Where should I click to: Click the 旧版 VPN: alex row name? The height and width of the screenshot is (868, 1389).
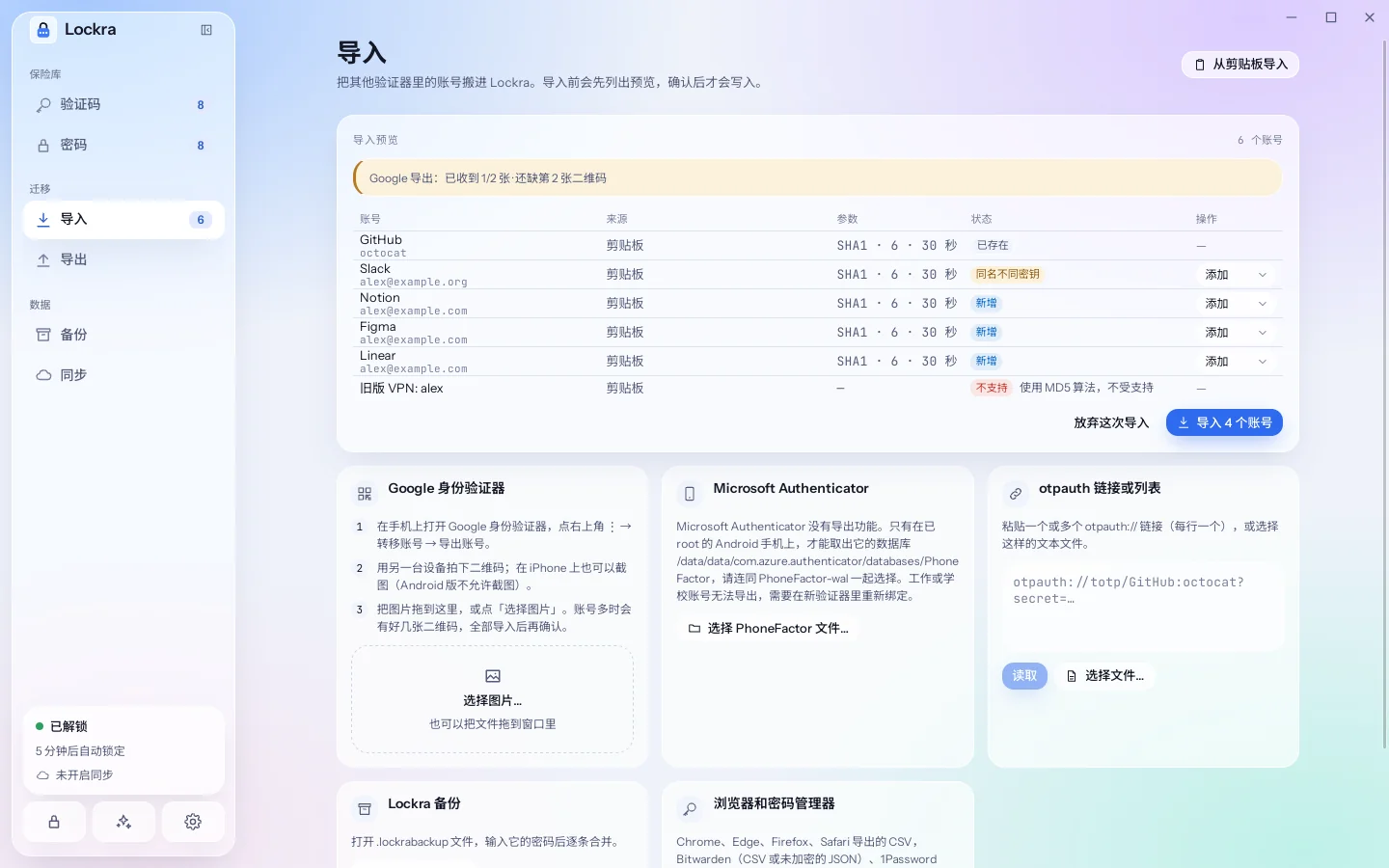pos(401,389)
